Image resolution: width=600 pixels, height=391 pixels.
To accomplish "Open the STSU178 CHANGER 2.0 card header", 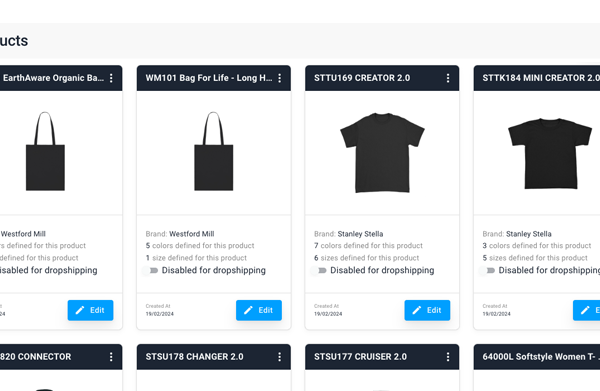I will pyautogui.click(x=214, y=357).
